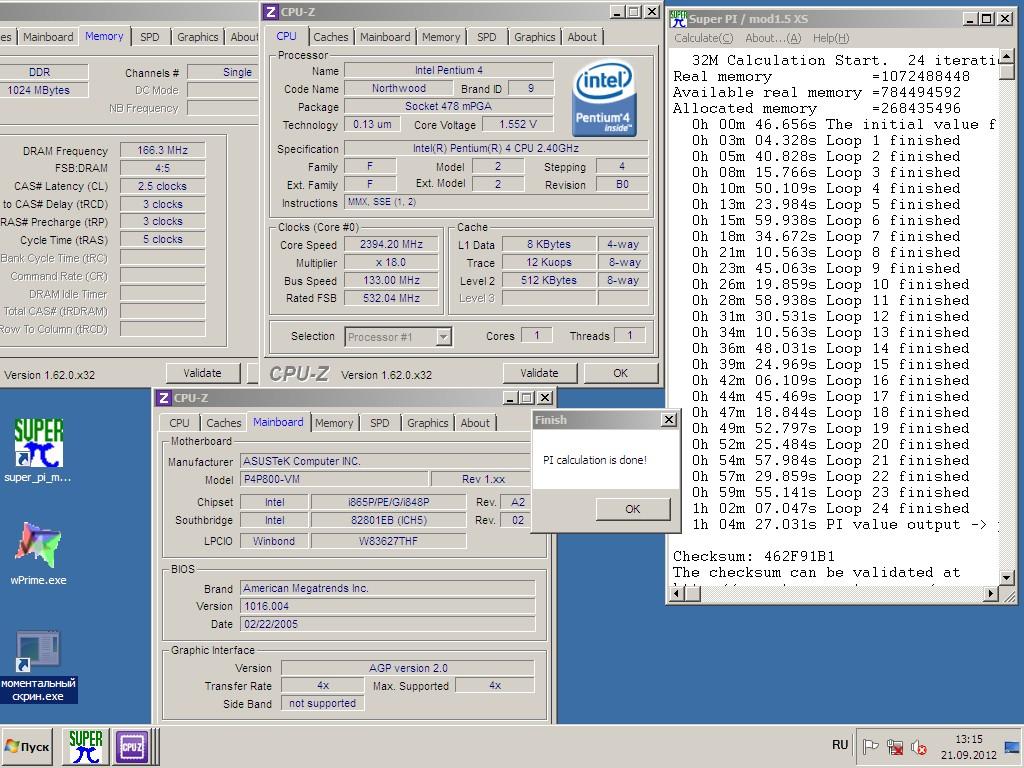Click the RU language indicator in tray

click(840, 744)
